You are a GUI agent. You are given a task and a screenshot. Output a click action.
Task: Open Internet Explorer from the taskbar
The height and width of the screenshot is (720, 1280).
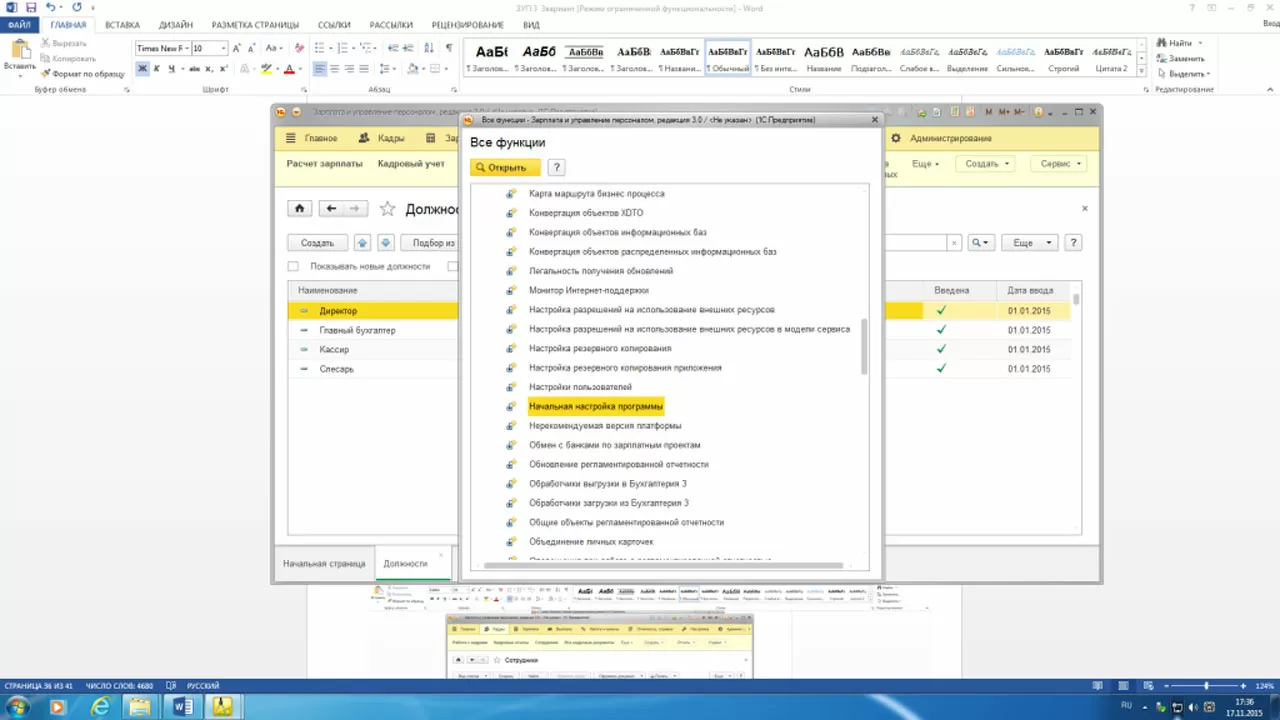pyautogui.click(x=100, y=707)
